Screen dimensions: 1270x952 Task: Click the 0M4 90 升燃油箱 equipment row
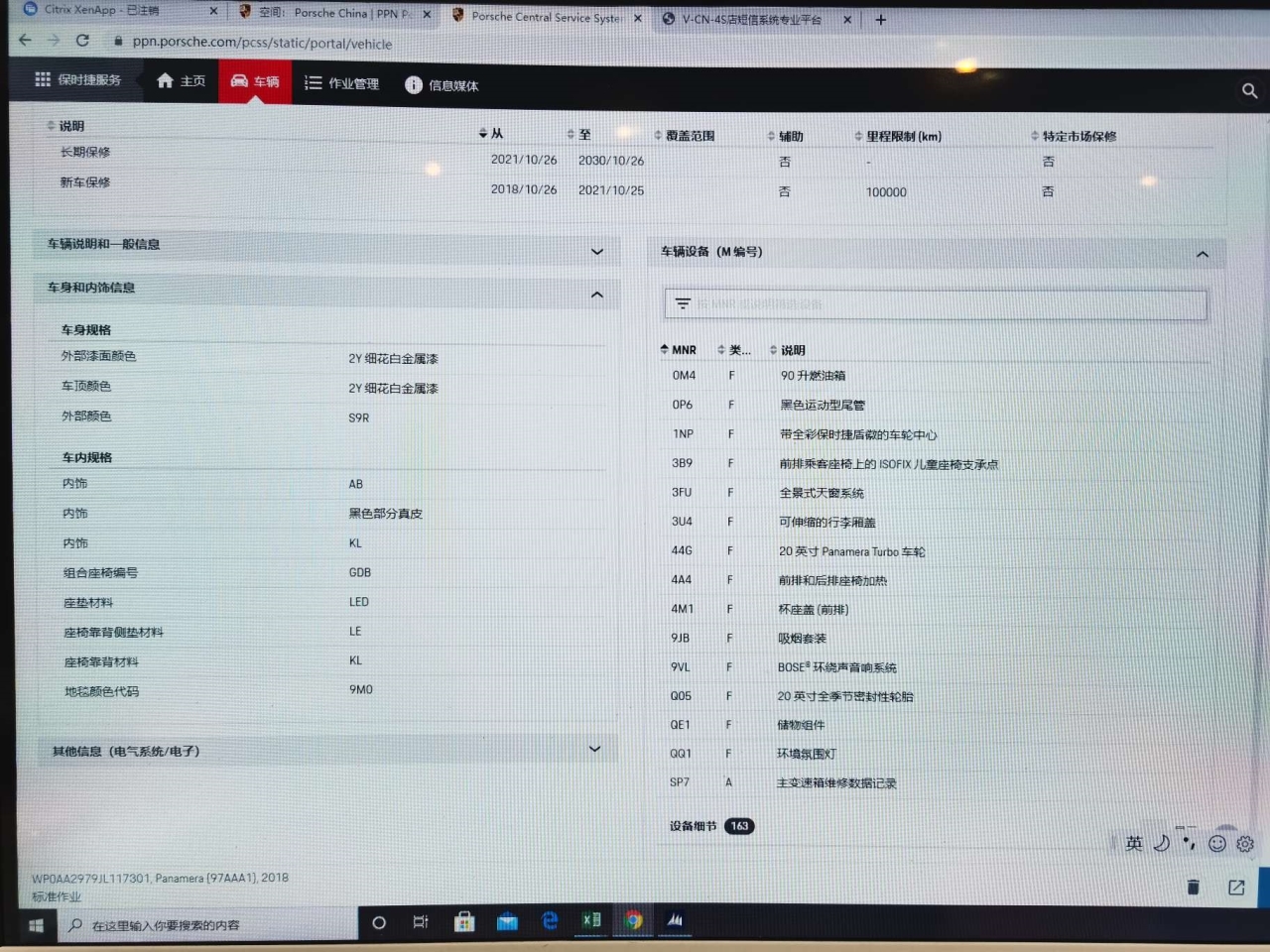tap(933, 375)
